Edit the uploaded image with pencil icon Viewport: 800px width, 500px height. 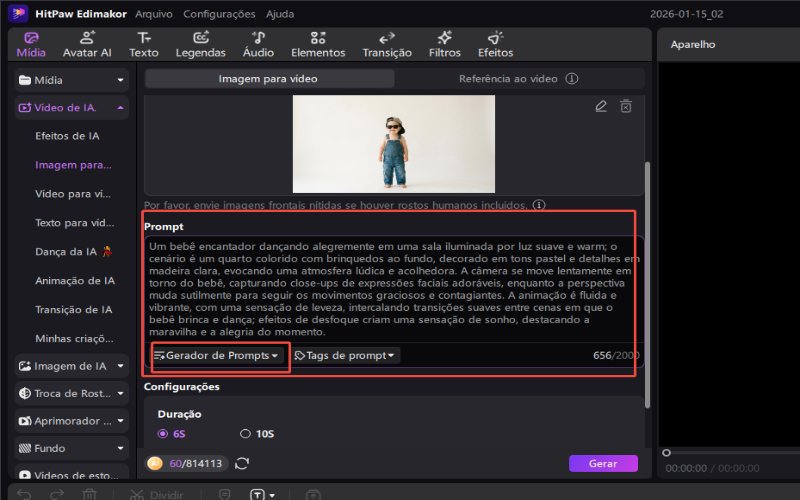click(x=601, y=106)
